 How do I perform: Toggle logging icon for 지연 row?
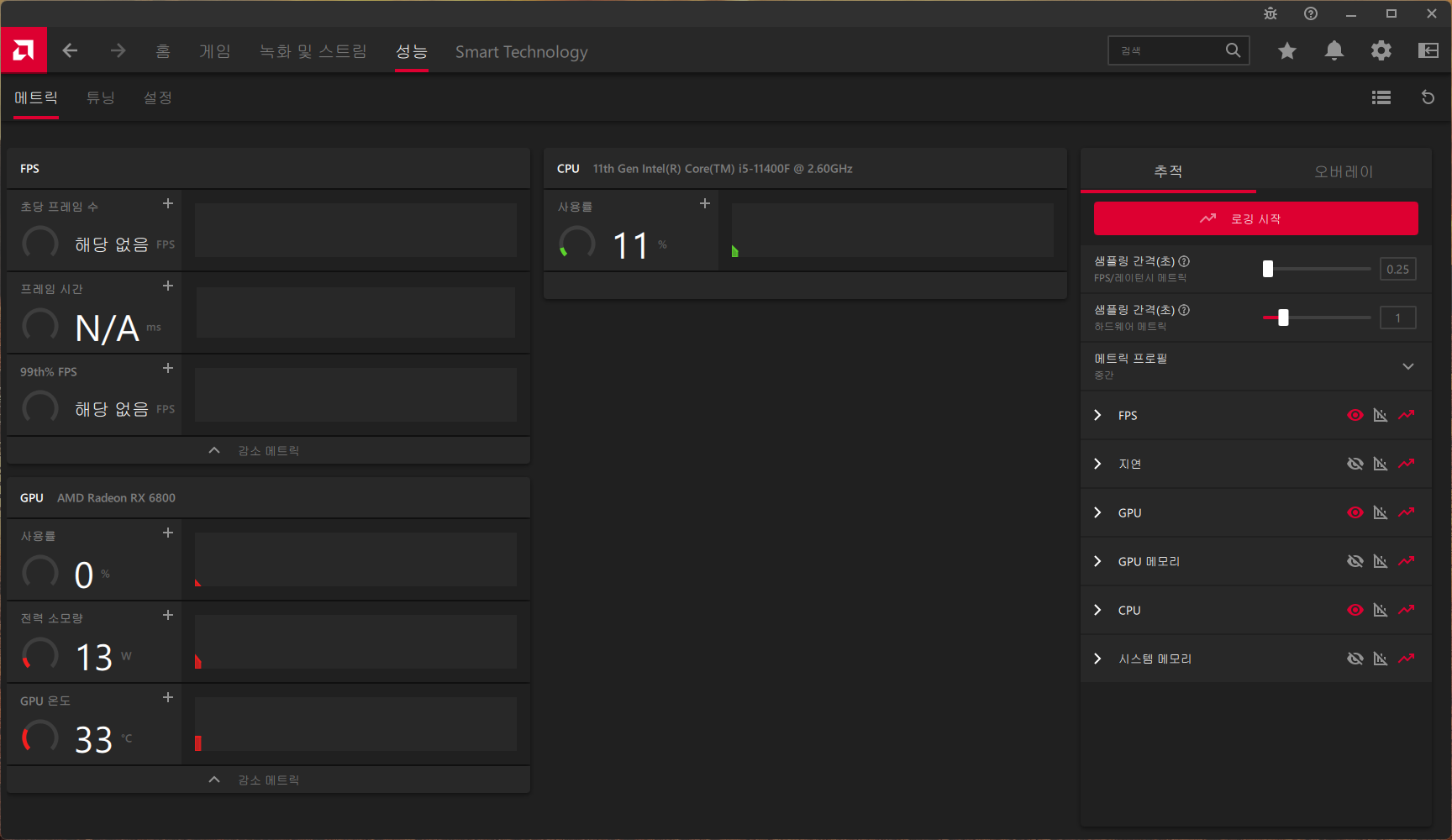coord(1407,464)
